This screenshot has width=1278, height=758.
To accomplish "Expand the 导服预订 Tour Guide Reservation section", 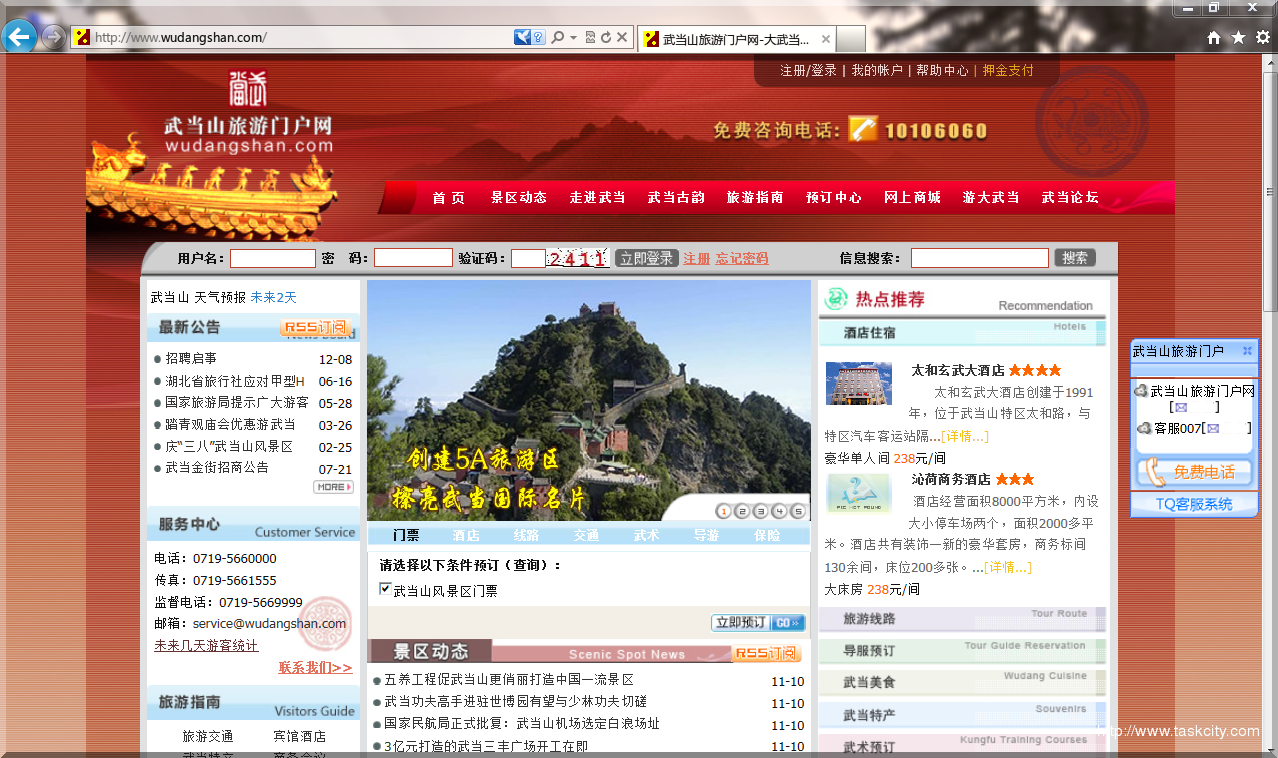I will click(962, 651).
